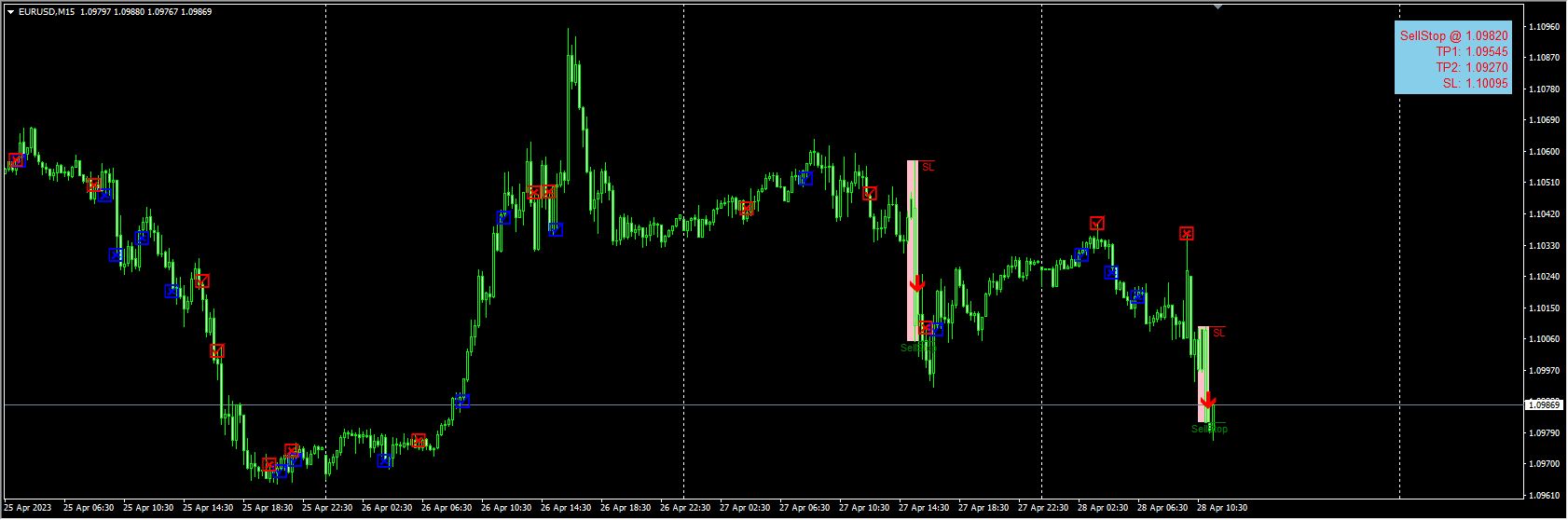Click the 1.10870 price axis label

[x=1545, y=58]
